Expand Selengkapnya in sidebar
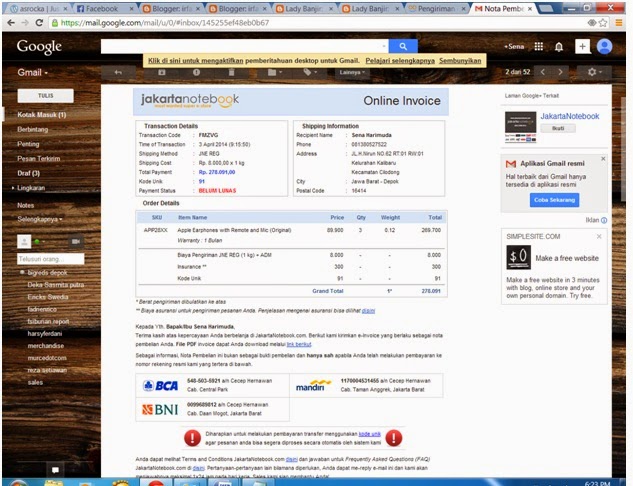 pos(40,219)
